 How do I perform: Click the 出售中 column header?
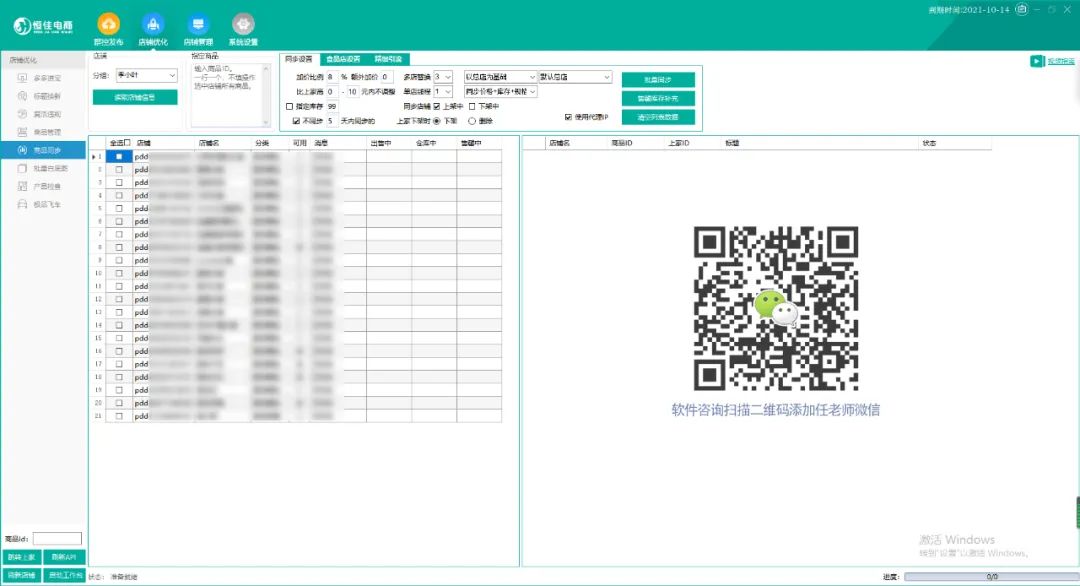[381, 143]
